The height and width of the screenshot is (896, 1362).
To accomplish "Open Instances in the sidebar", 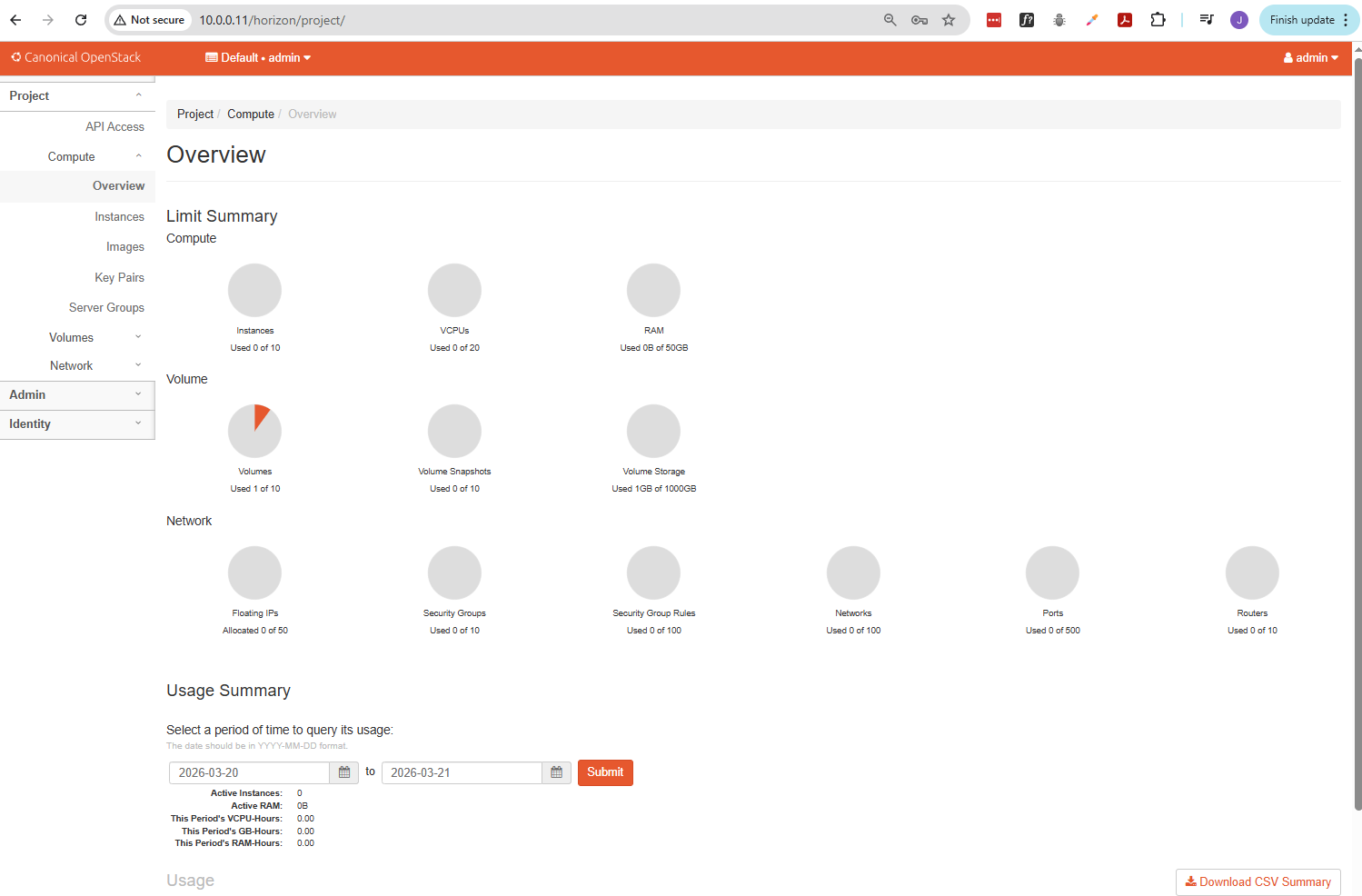I will click(x=119, y=216).
